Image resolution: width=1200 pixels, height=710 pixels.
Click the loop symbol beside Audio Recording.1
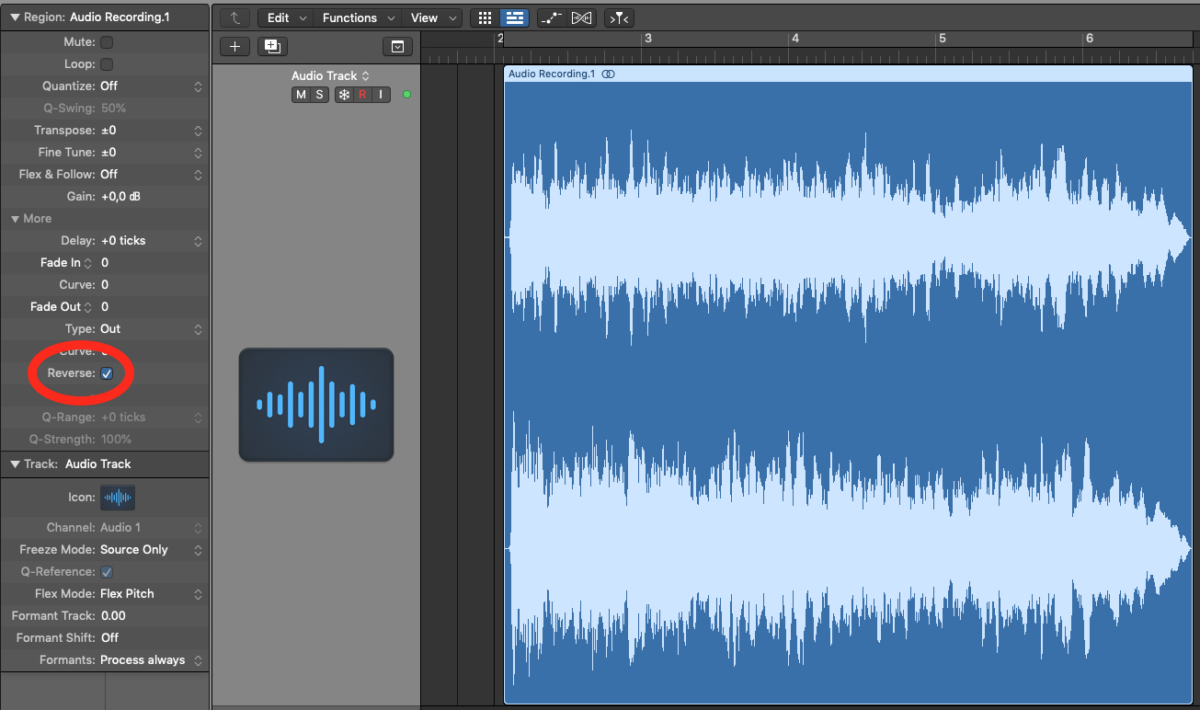tap(608, 74)
